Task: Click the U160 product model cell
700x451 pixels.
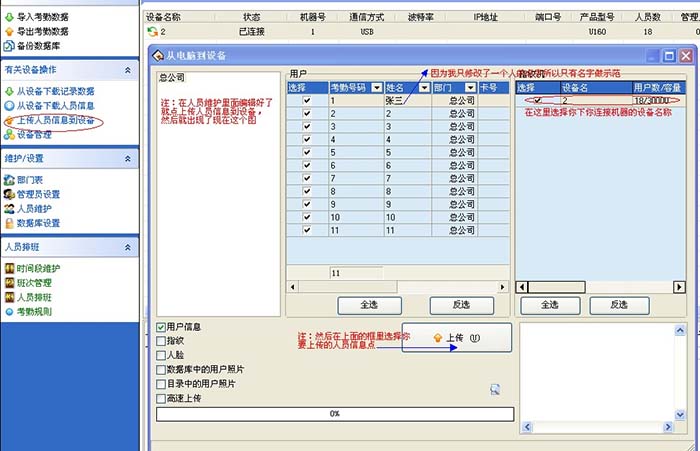Action: (x=597, y=32)
